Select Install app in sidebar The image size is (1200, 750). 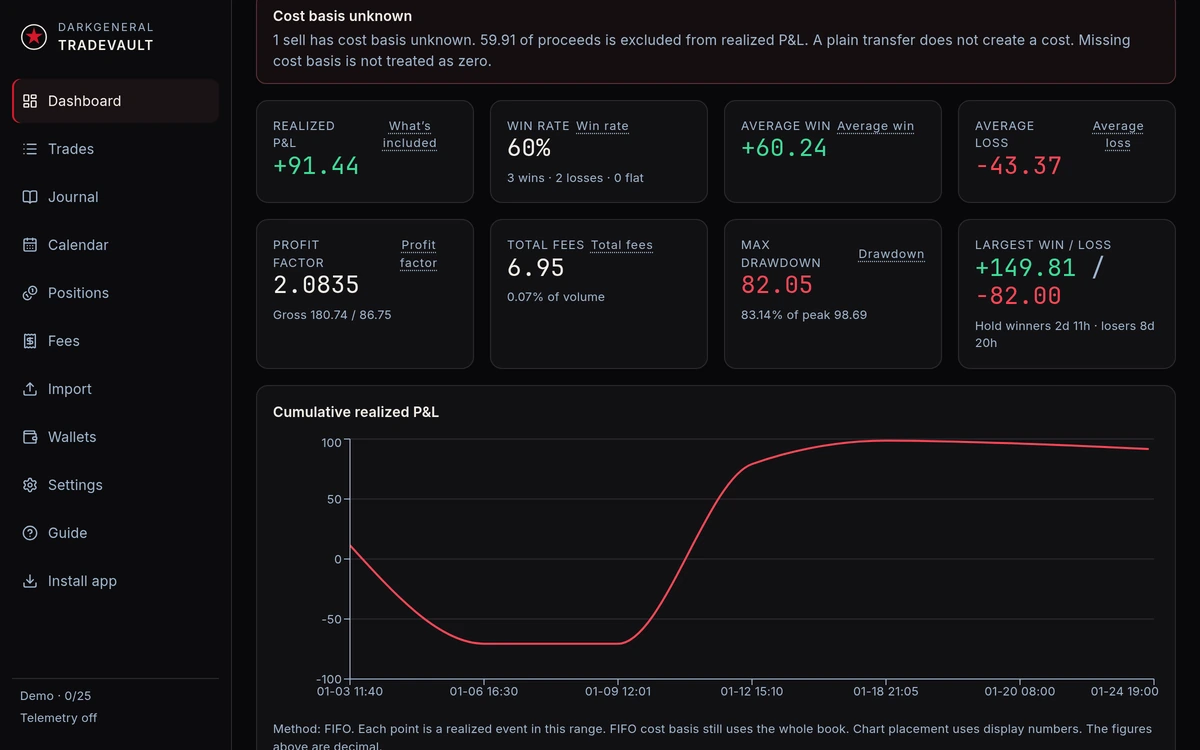116,581
